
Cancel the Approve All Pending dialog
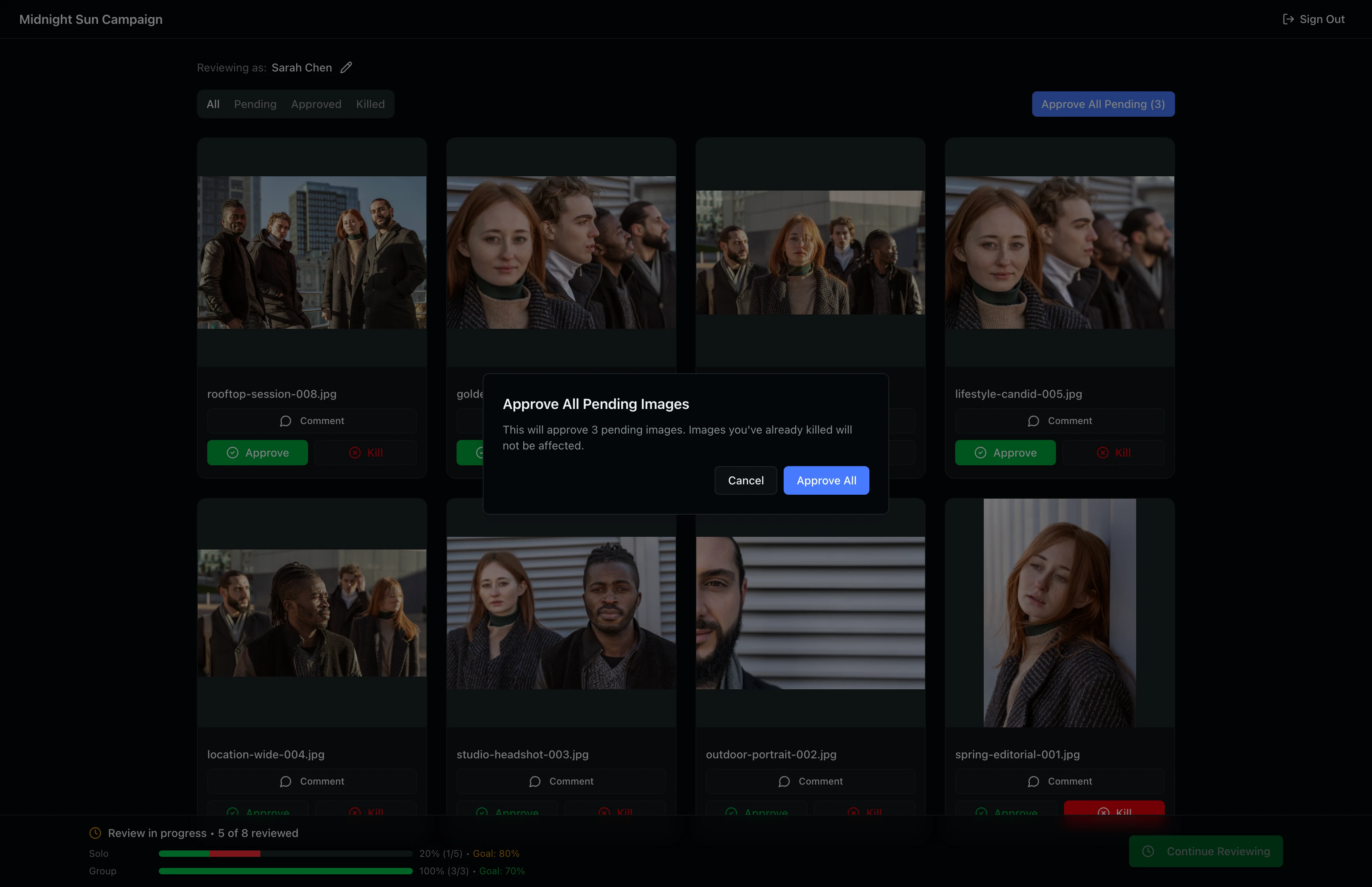point(746,480)
